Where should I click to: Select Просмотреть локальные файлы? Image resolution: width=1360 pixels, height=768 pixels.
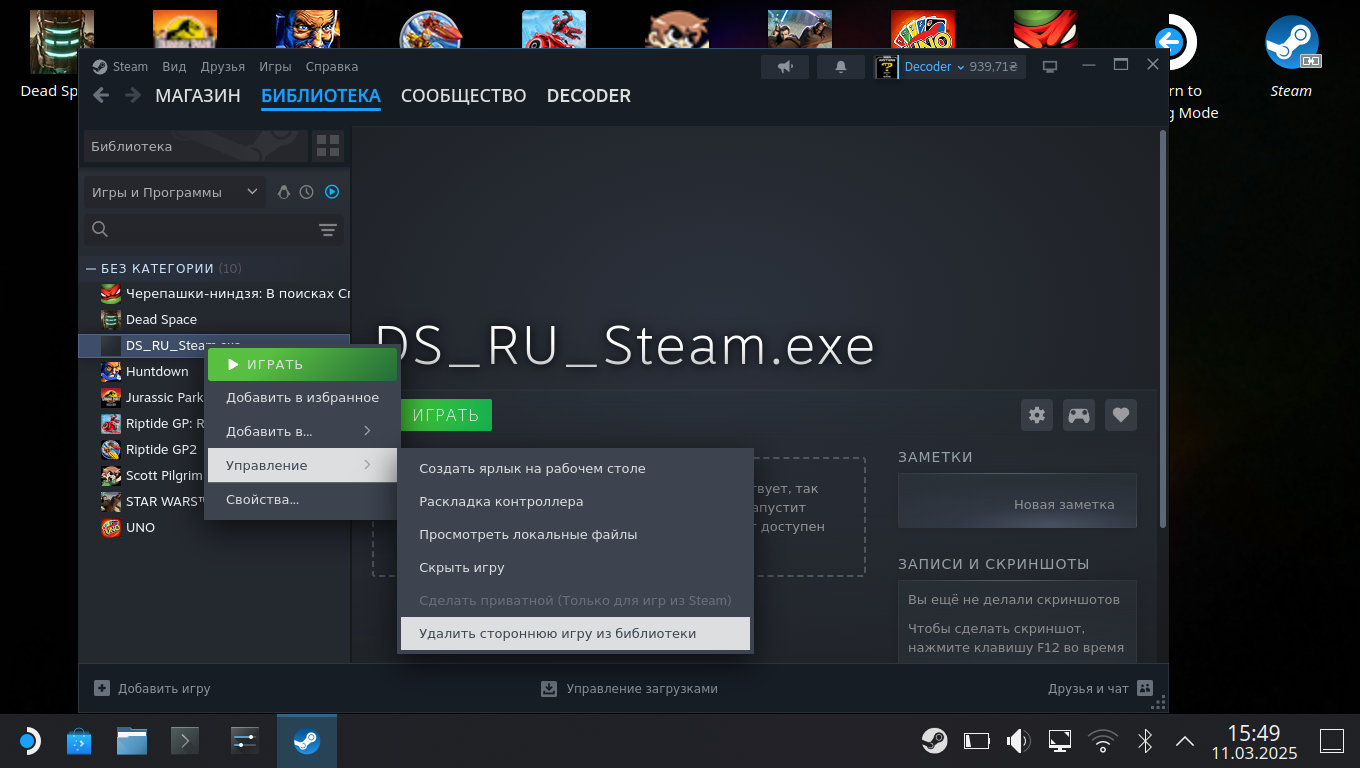click(x=575, y=534)
